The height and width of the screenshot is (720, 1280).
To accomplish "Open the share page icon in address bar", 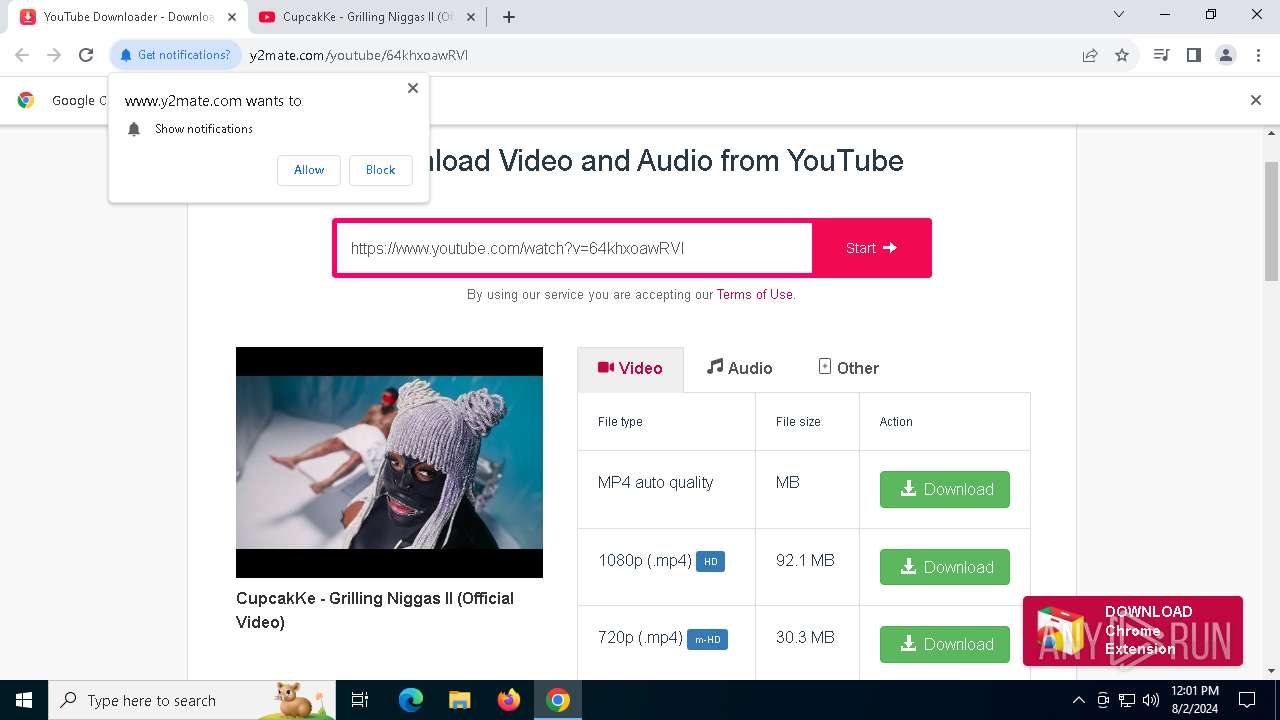I will tap(1090, 55).
